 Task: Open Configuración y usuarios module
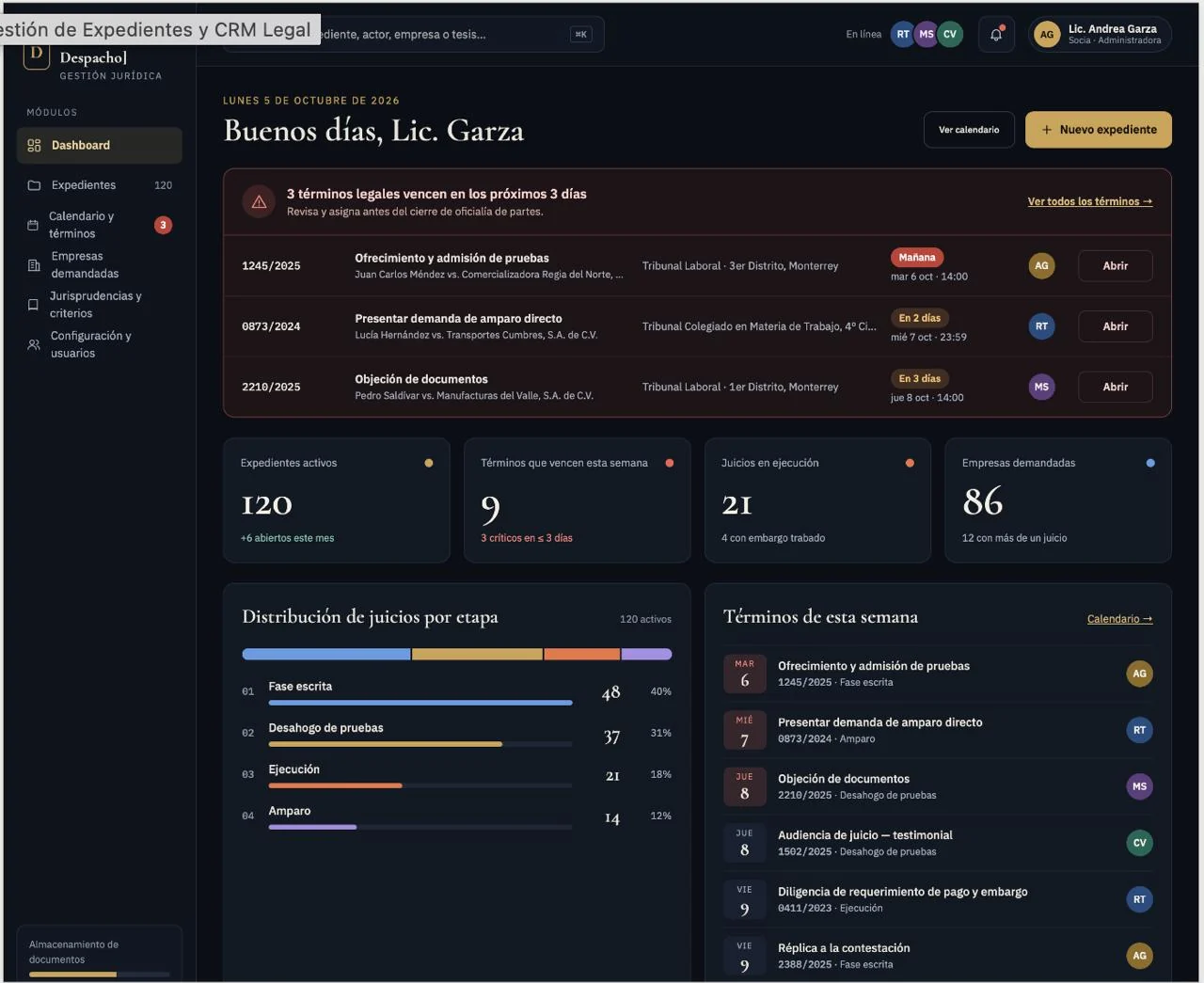100,344
